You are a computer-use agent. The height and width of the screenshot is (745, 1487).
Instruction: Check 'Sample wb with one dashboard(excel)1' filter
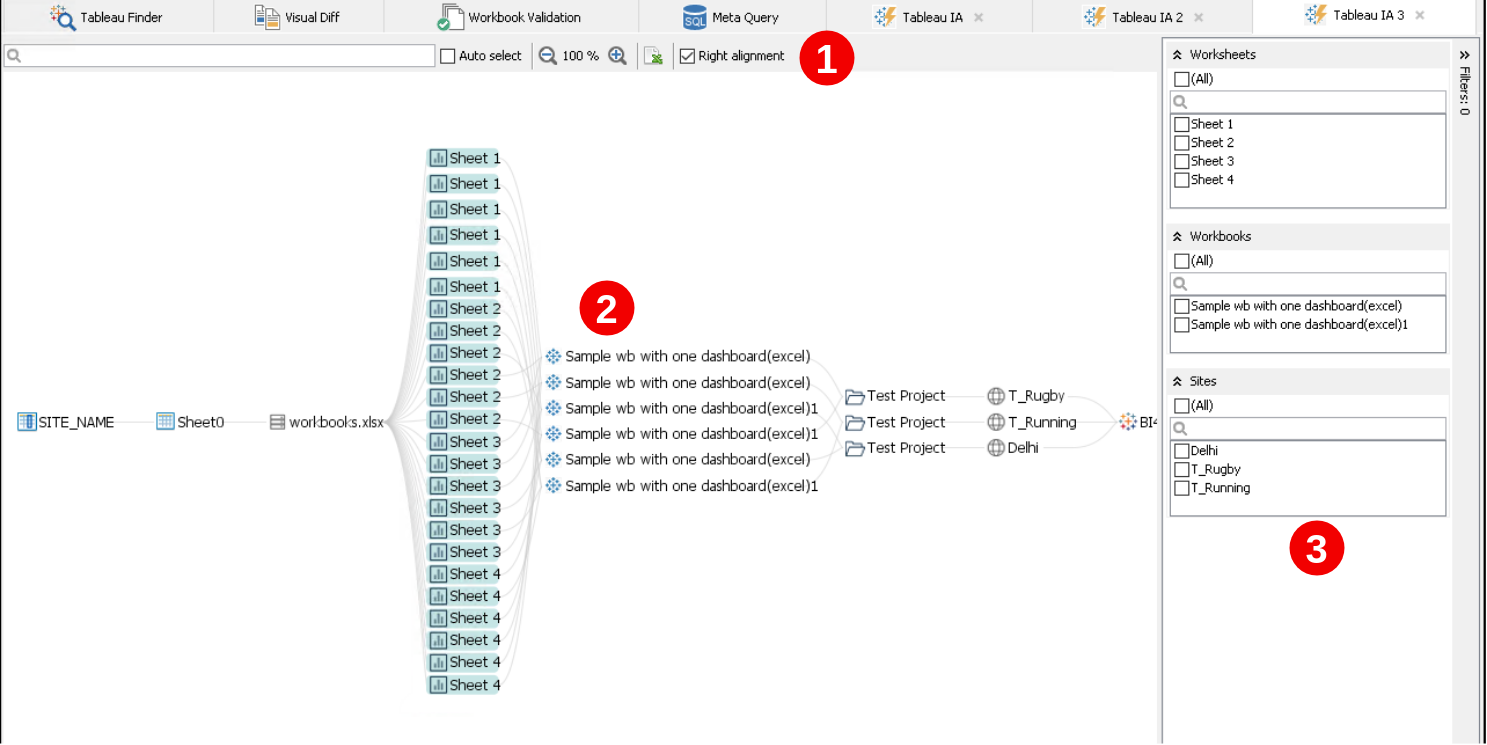pyautogui.click(x=1181, y=325)
